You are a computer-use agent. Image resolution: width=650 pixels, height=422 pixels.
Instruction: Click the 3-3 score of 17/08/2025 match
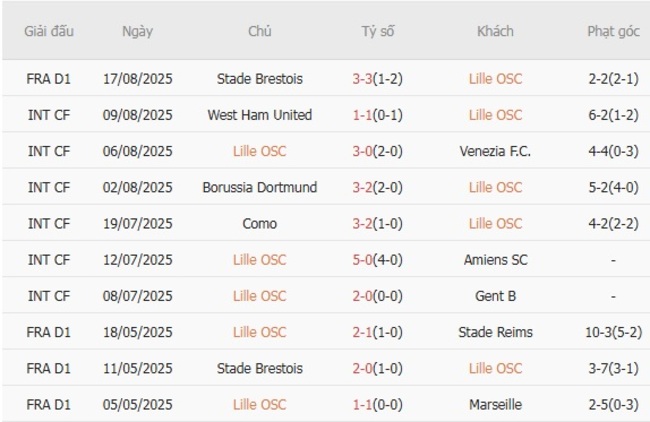pos(363,79)
